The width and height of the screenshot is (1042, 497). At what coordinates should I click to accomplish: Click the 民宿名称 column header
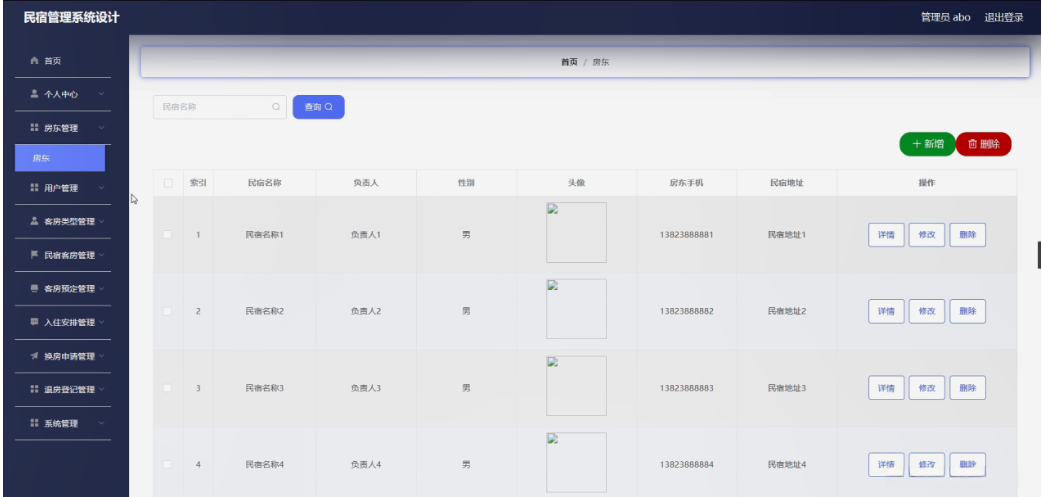coord(264,183)
